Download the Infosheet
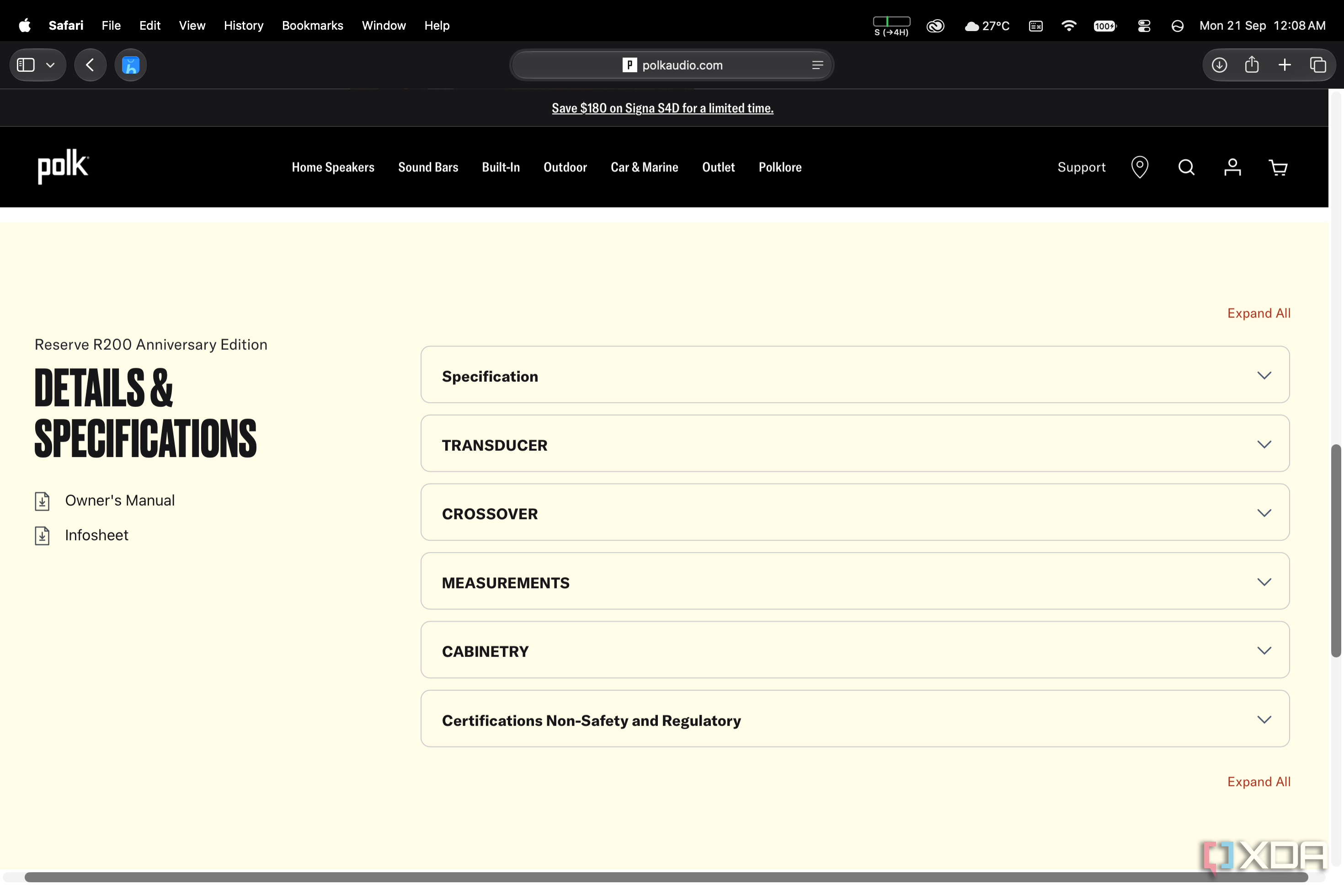The height and width of the screenshot is (896, 1344). pyautogui.click(x=96, y=535)
